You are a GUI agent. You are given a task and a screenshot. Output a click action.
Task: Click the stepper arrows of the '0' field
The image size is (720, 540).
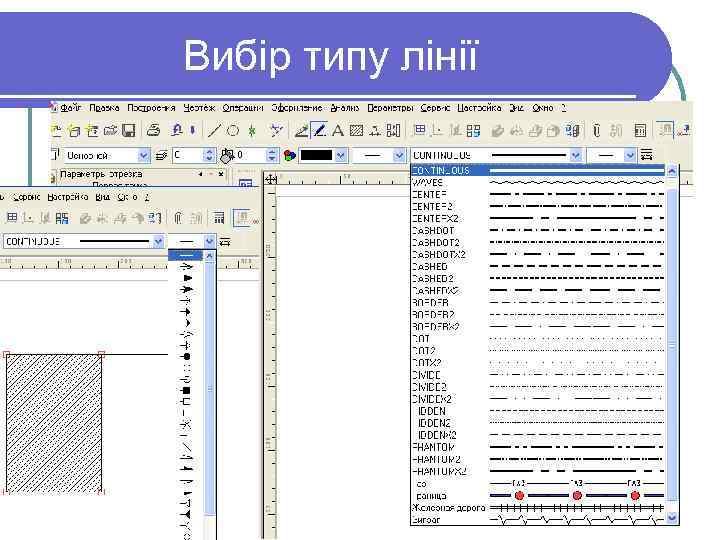[x=272, y=156]
